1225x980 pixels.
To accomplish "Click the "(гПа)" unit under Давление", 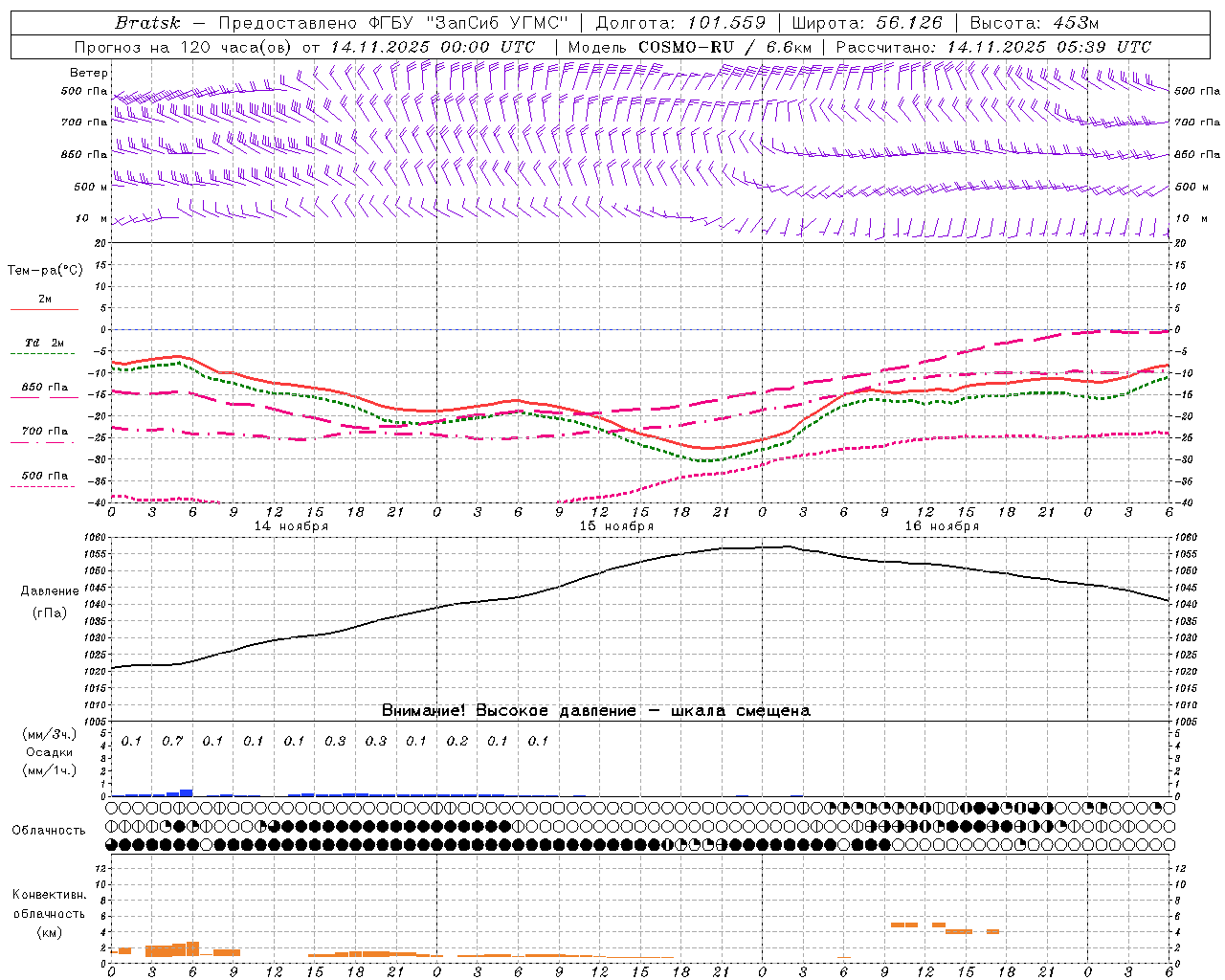I will pyautogui.click(x=50, y=613).
